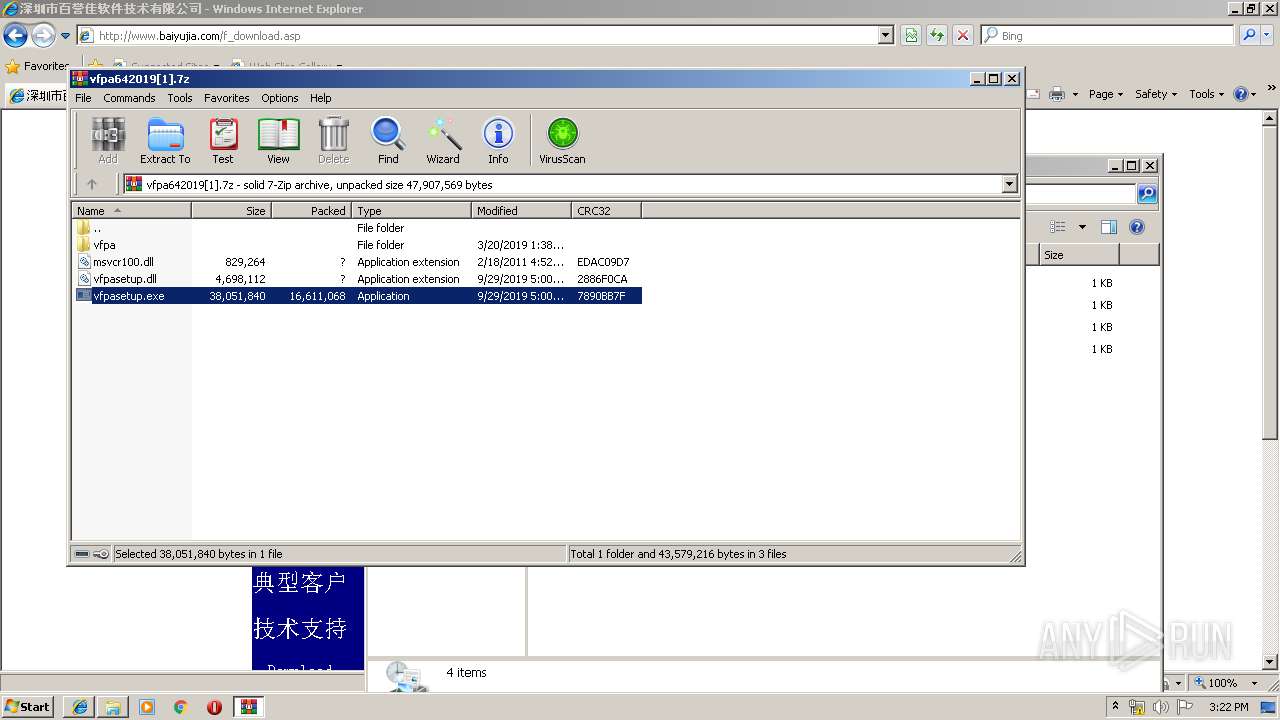
Task: Click the Explorer window help icon
Action: [x=1136, y=227]
